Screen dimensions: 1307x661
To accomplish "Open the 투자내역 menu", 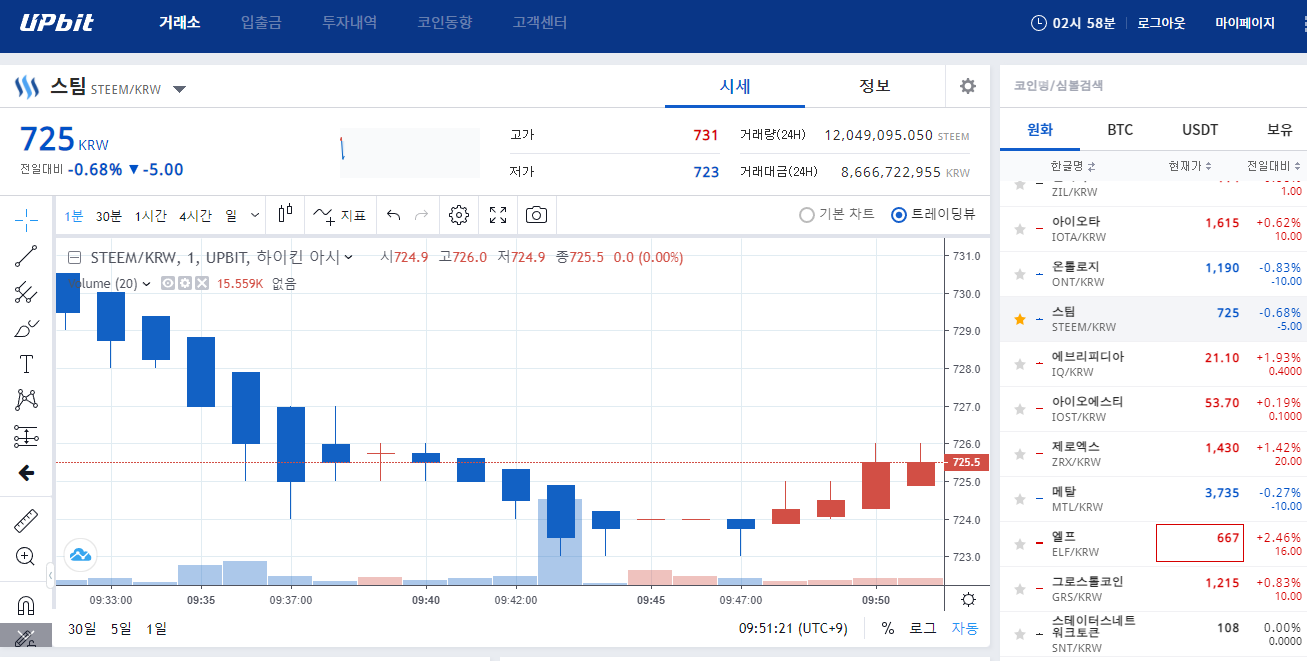I will (x=350, y=22).
